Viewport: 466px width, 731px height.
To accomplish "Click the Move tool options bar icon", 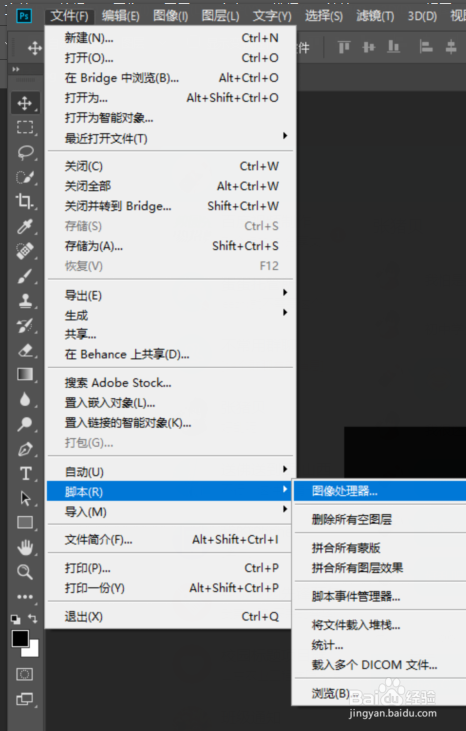I will (x=35, y=48).
